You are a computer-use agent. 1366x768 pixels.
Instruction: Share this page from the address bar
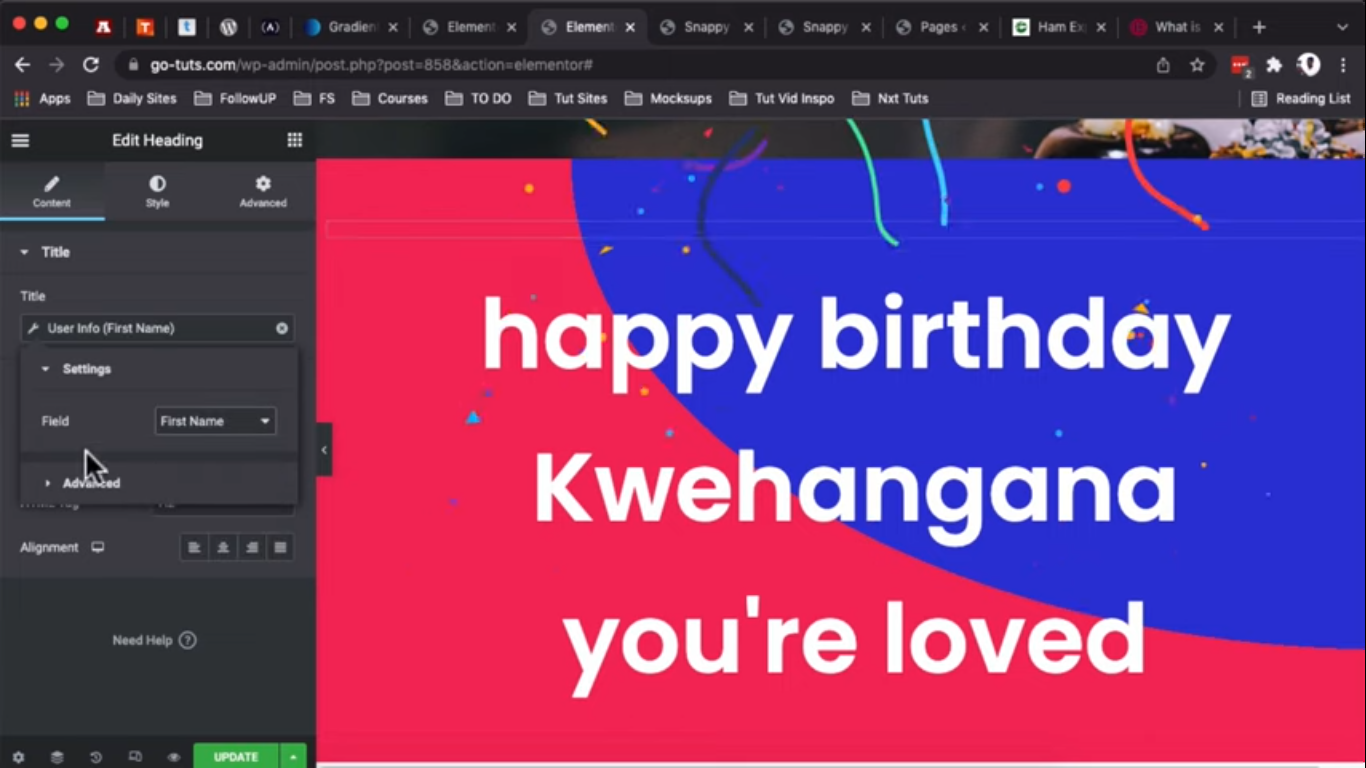tap(1163, 65)
